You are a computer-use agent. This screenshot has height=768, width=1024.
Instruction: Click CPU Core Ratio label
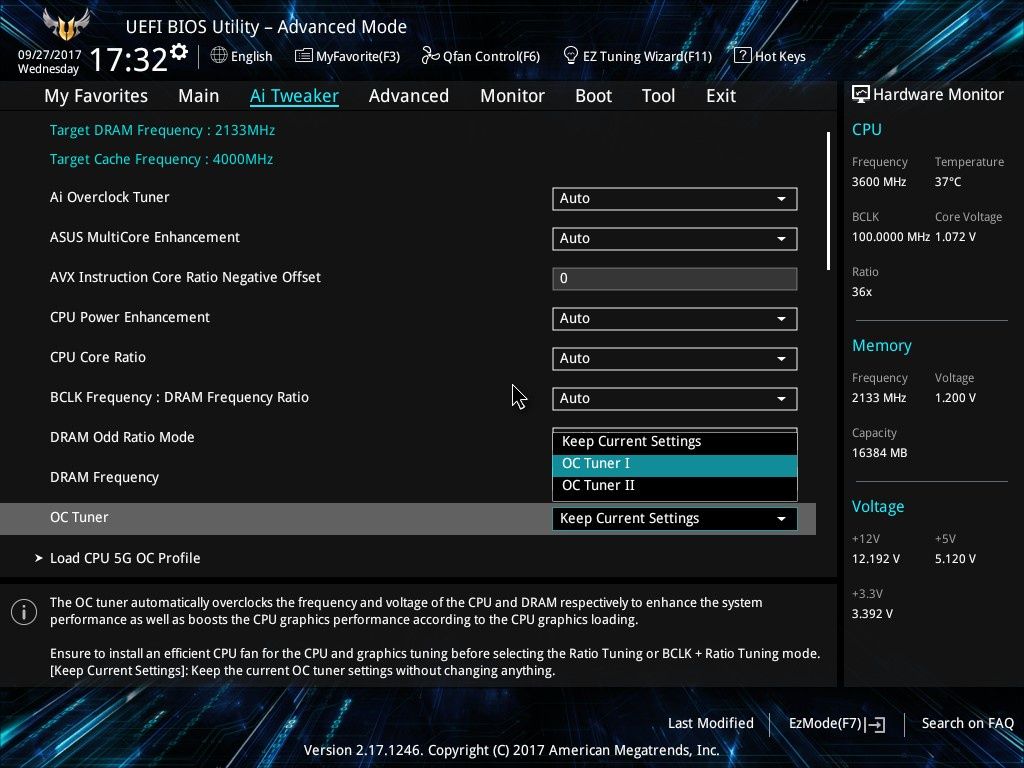coord(98,357)
